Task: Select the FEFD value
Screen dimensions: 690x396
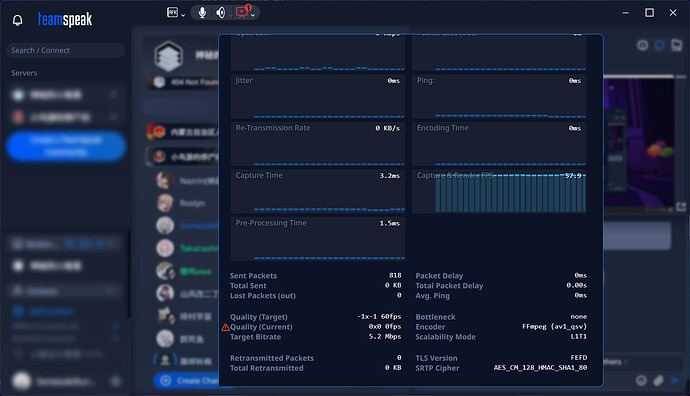Action: click(579, 358)
